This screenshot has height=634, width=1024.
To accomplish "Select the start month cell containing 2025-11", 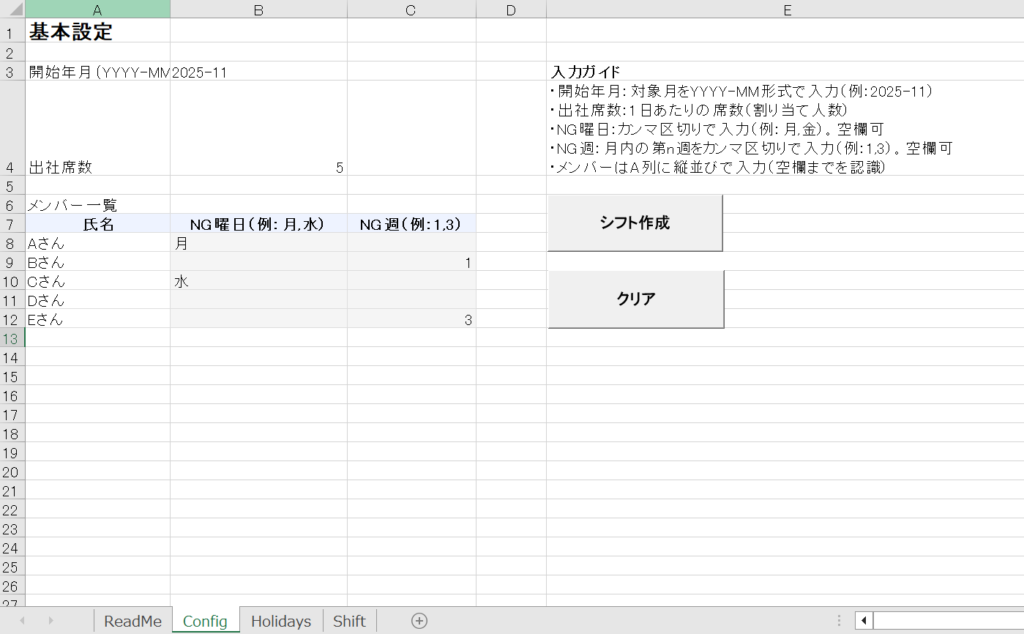I will click(x=258, y=72).
